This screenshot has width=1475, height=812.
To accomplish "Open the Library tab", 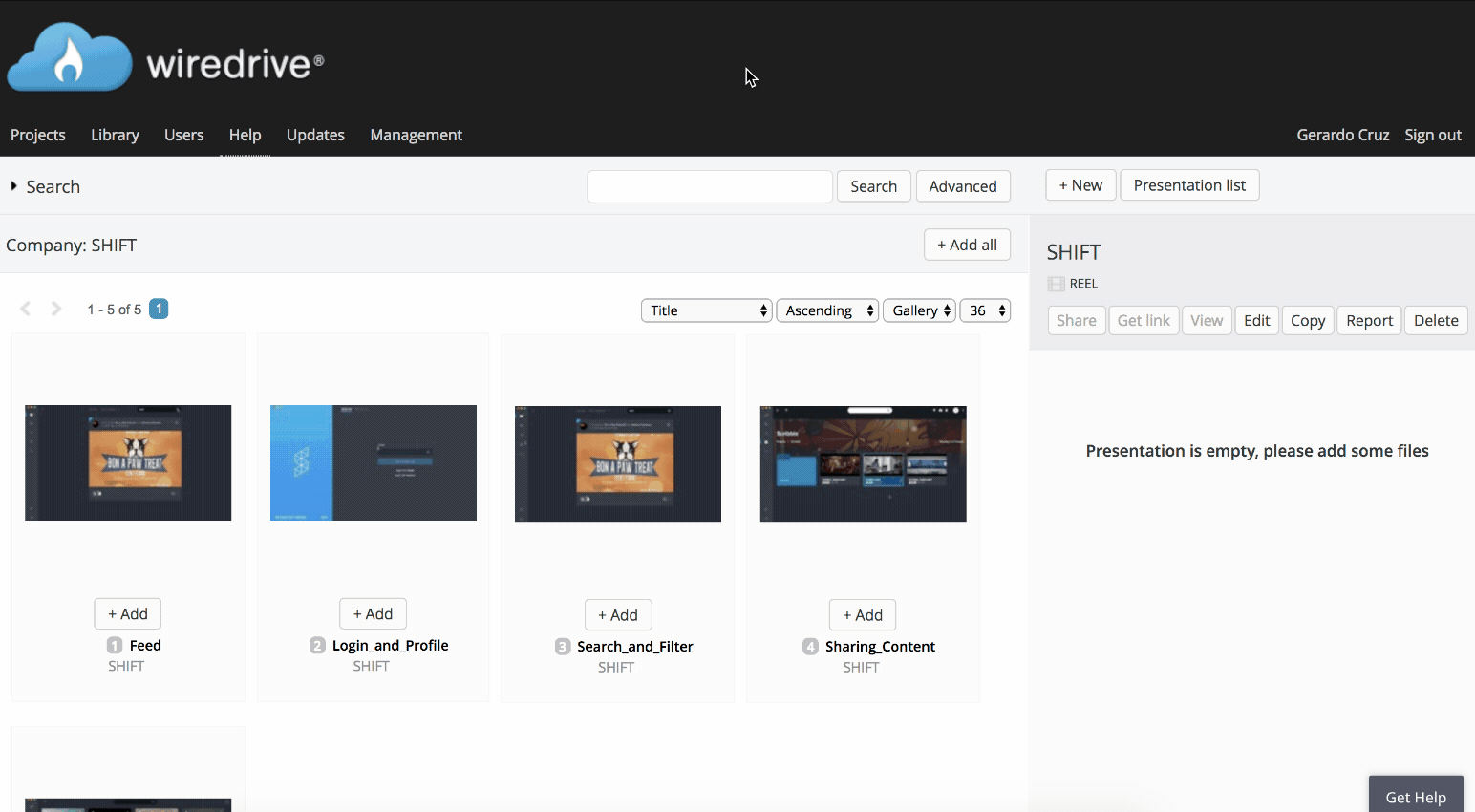I will point(114,135).
